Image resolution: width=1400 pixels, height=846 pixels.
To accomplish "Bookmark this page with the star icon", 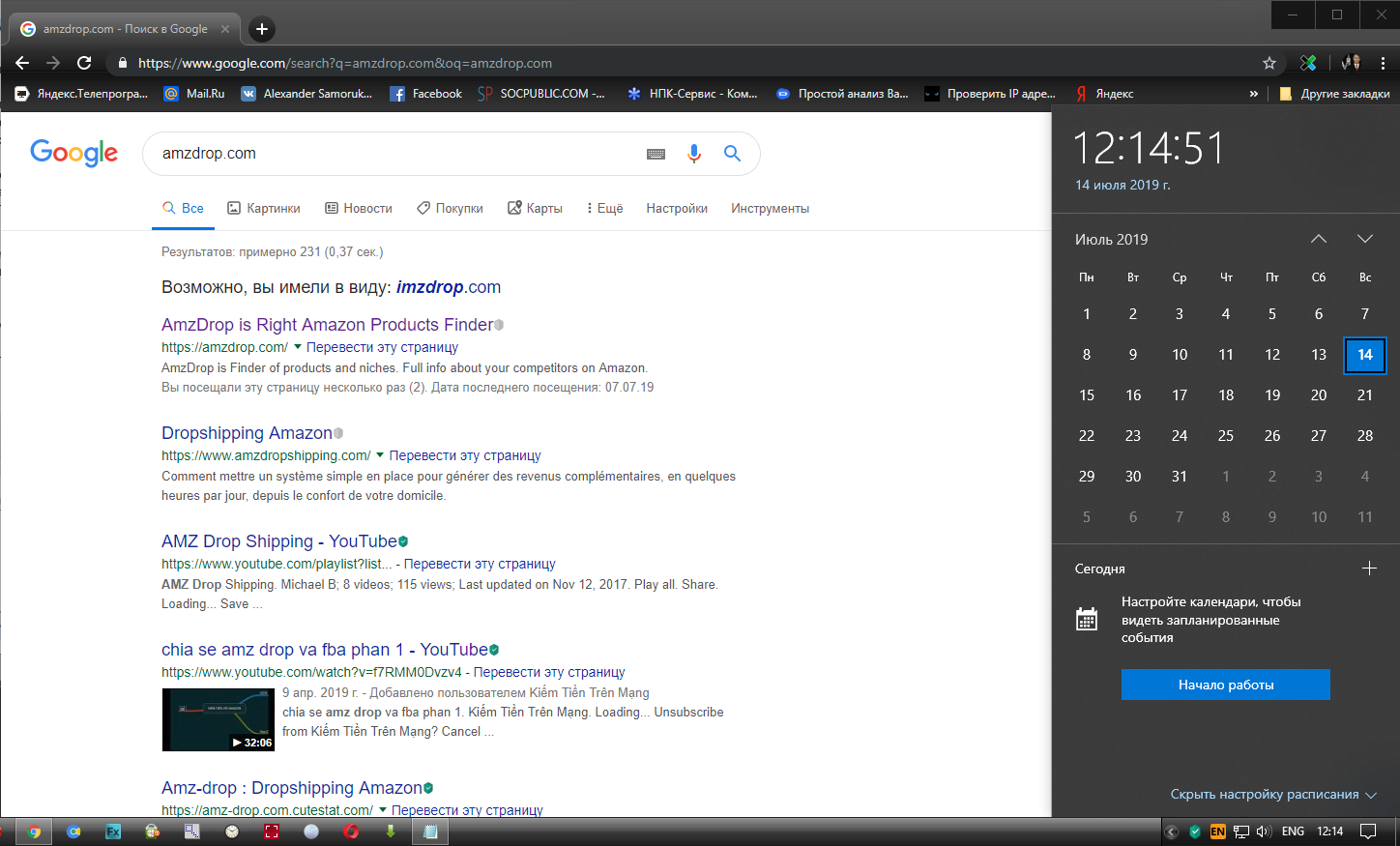I will tap(1269, 63).
